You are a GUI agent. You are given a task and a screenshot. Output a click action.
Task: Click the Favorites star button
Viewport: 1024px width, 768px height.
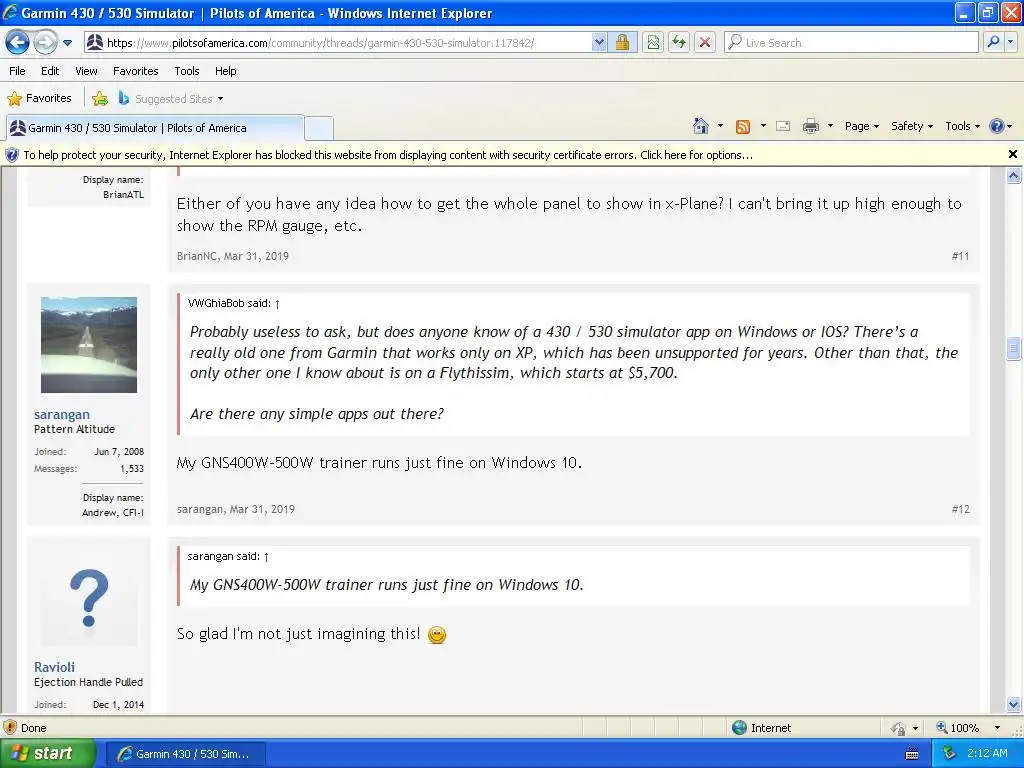coord(39,99)
